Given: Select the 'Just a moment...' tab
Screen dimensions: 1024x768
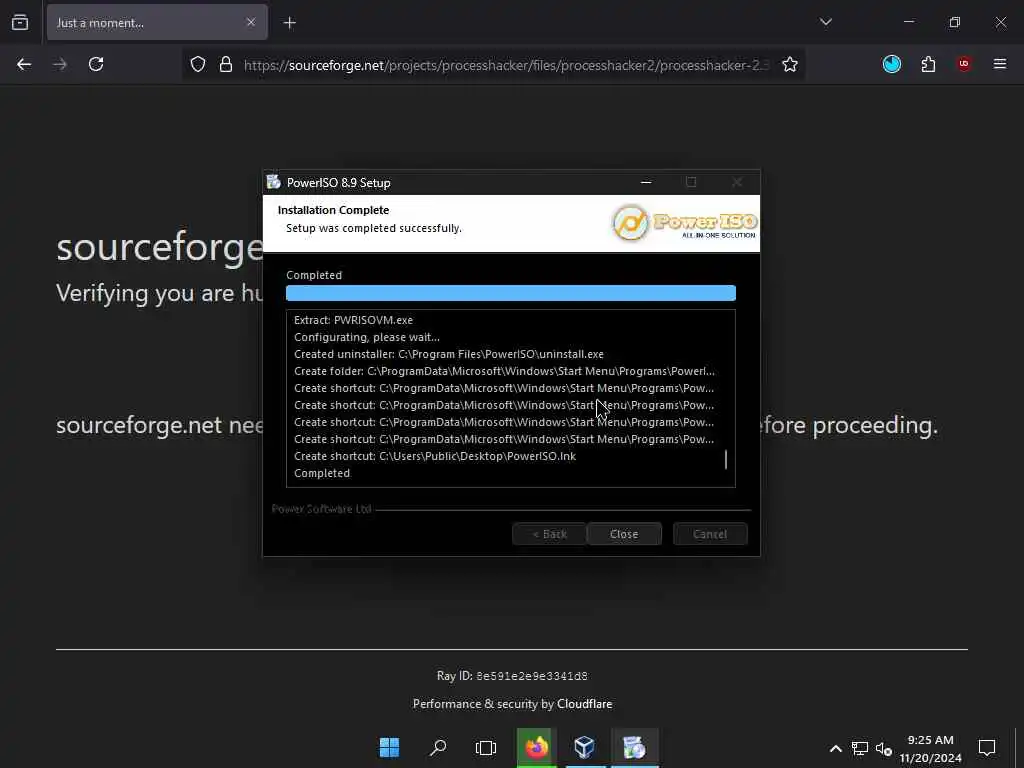Looking at the screenshot, I should pyautogui.click(x=157, y=22).
